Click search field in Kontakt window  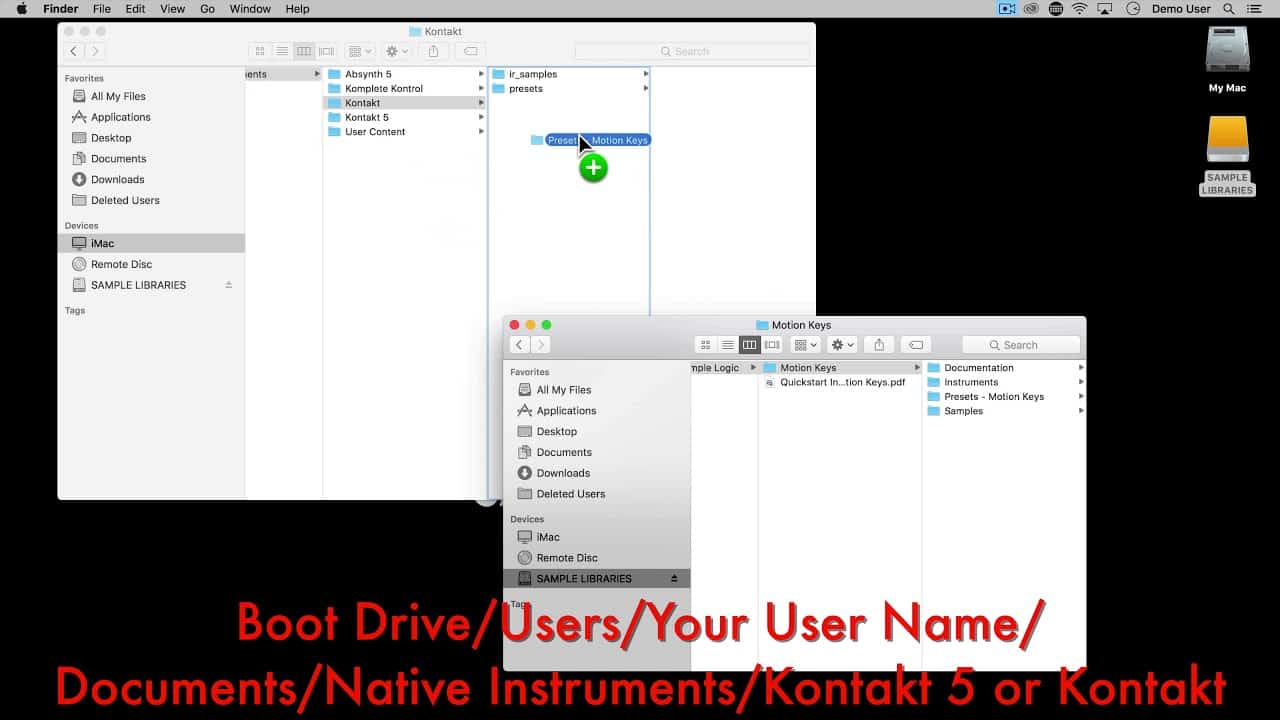tap(692, 51)
